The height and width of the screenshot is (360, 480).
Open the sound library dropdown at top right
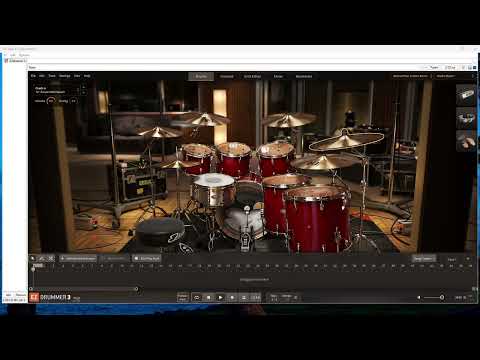click(x=412, y=76)
